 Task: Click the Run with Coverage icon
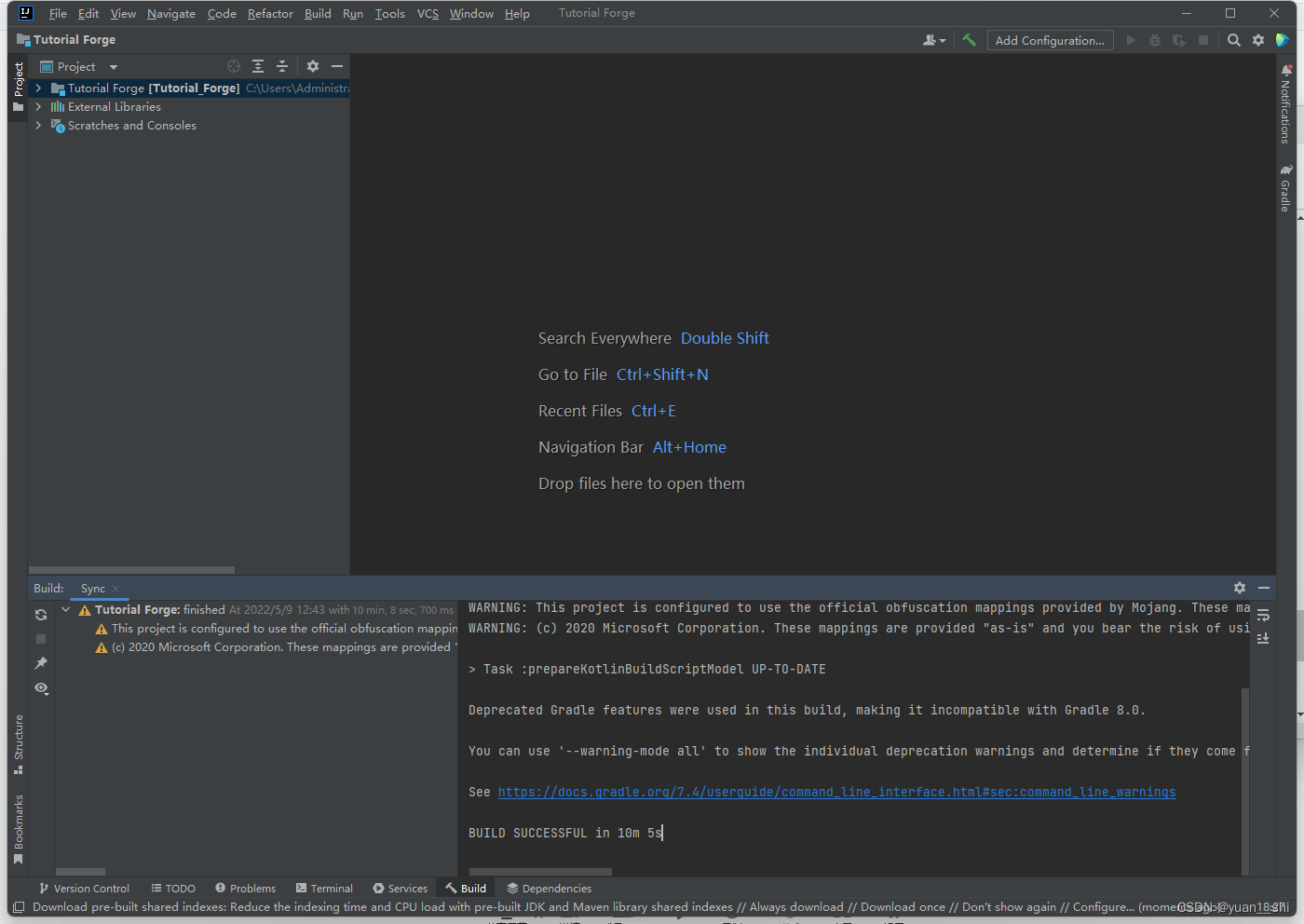tap(1179, 40)
